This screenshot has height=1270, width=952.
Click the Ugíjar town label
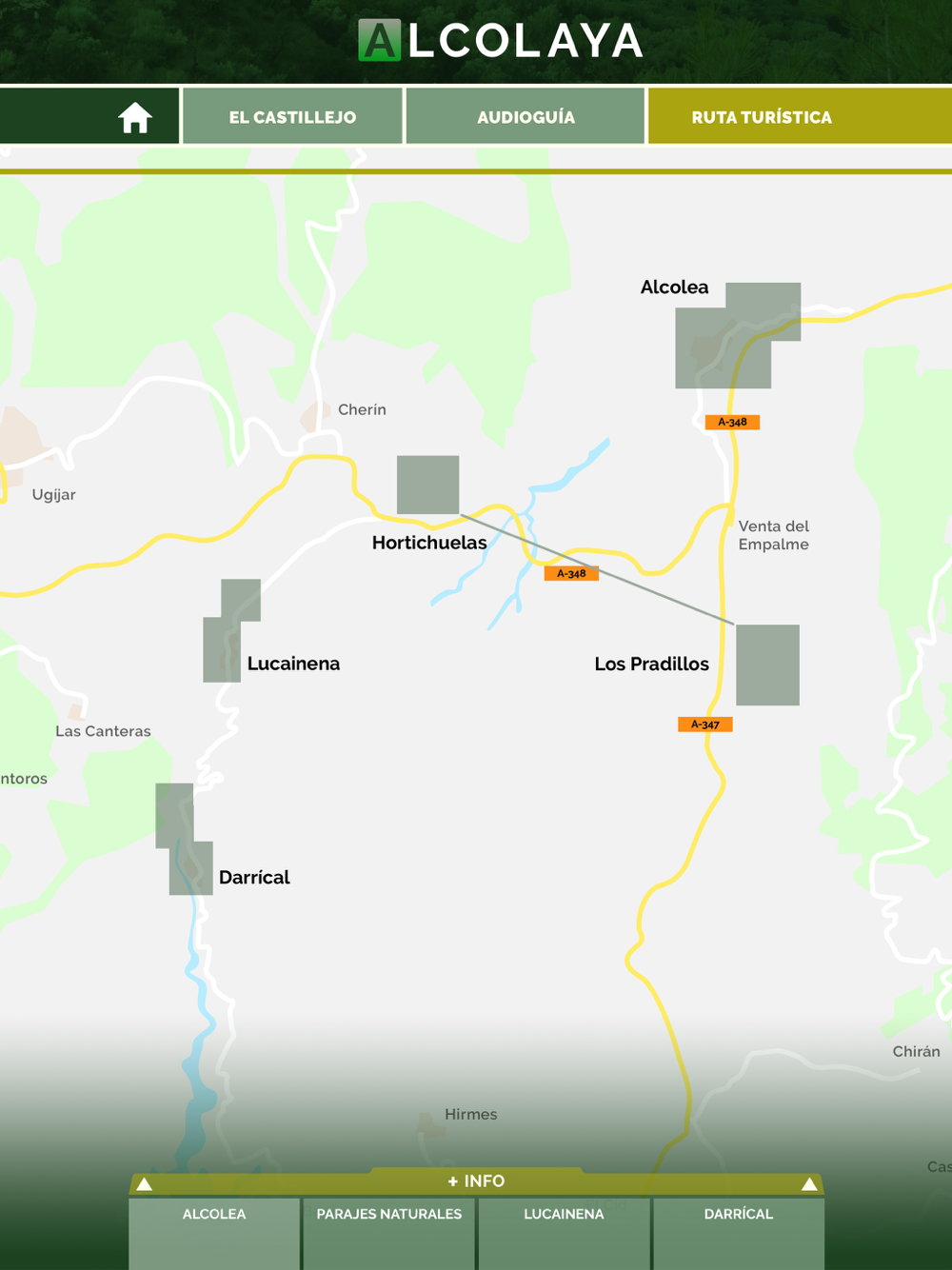53,495
